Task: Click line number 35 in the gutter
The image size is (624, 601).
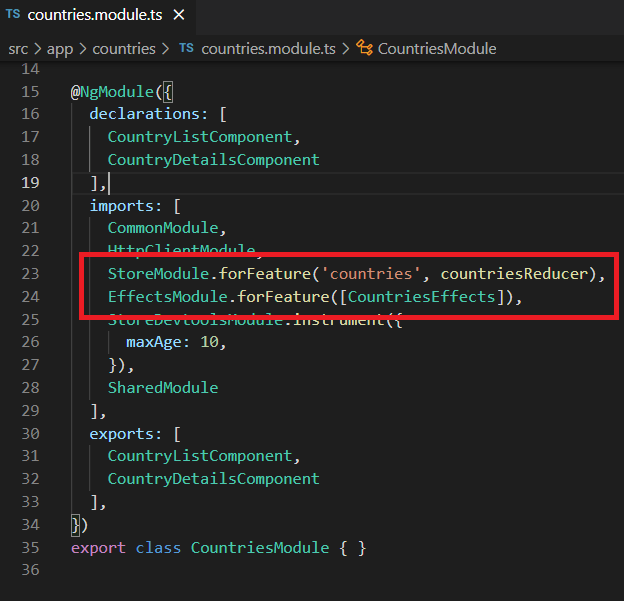Action: pos(29,547)
